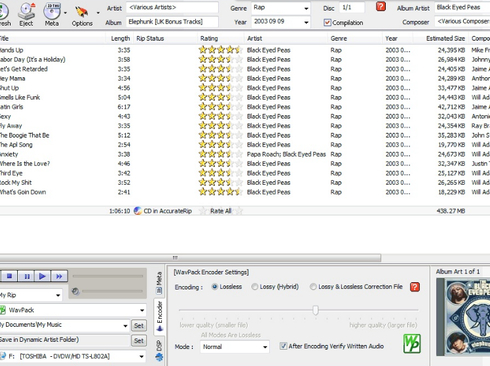Click the WavPack logo icon
Image resolution: width=490 pixels, height=366 pixels.
[412, 344]
